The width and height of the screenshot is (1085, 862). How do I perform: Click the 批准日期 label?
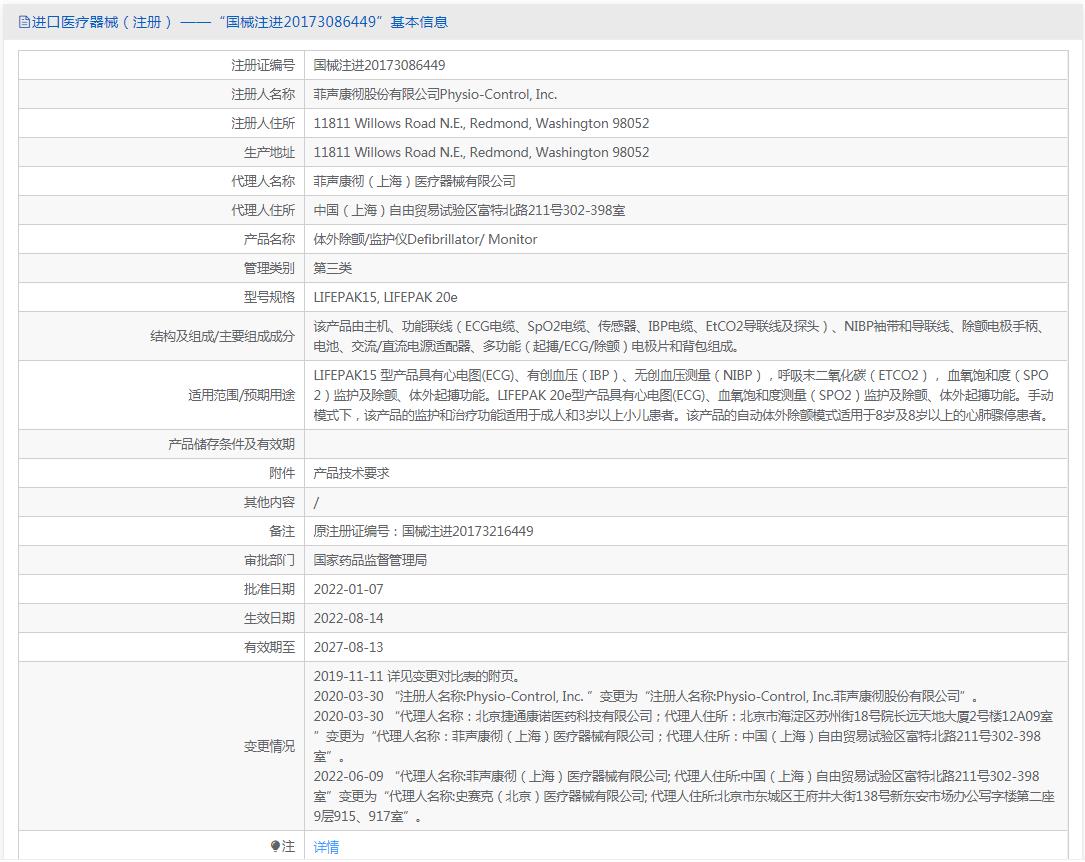pyautogui.click(x=269, y=589)
